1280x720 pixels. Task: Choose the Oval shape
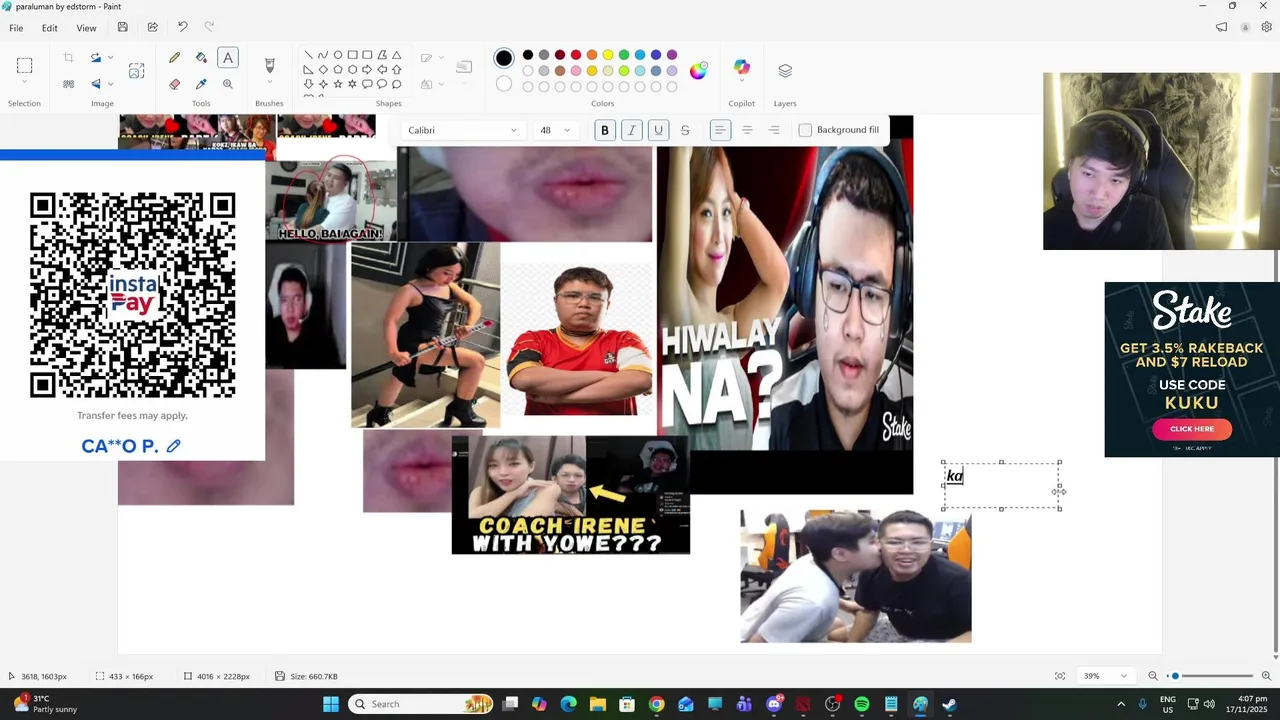click(337, 55)
